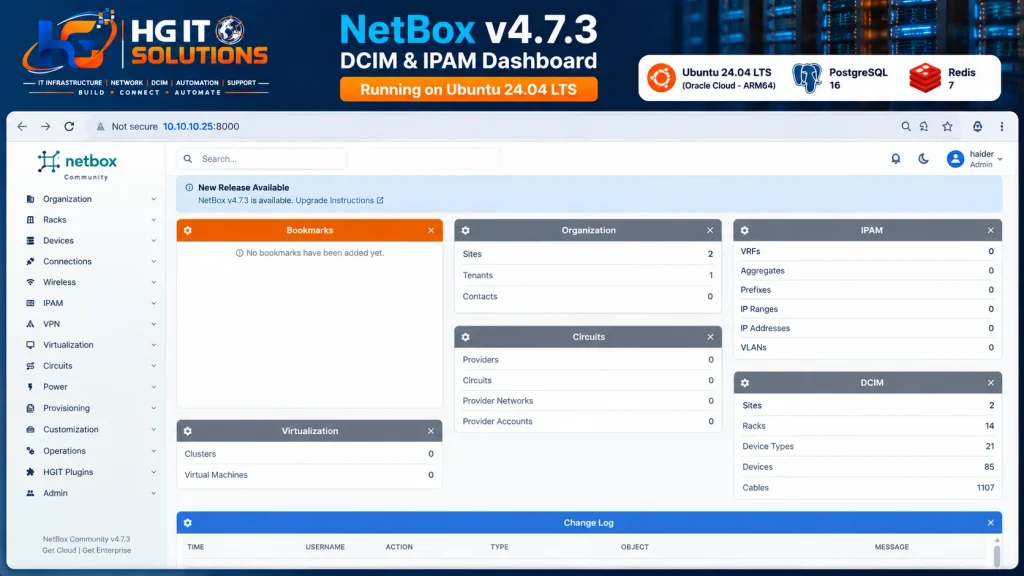1024x576 pixels.
Task: Open Contacts in the Organization widget
Action: click(480, 296)
